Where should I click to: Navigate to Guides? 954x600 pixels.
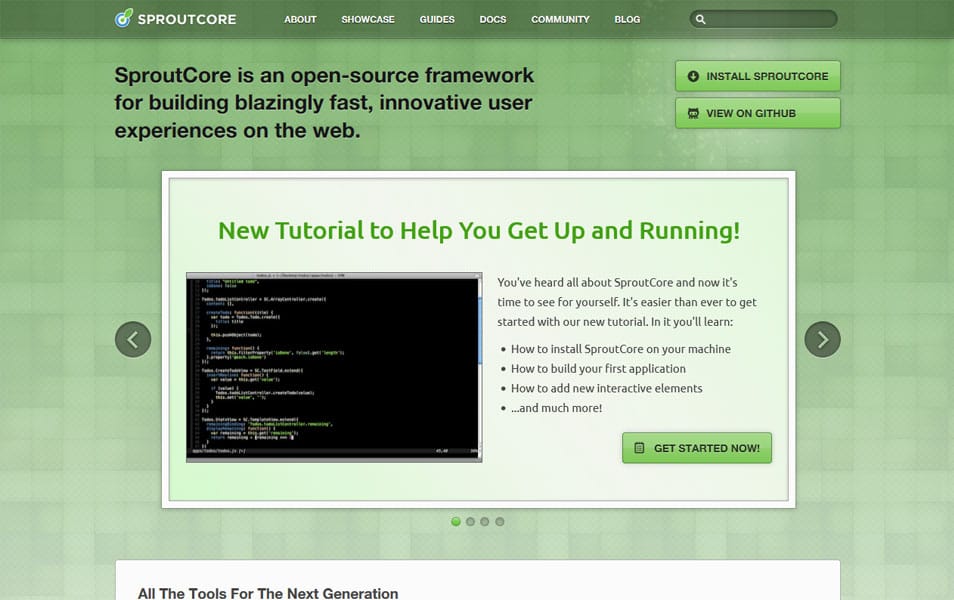pyautogui.click(x=437, y=19)
